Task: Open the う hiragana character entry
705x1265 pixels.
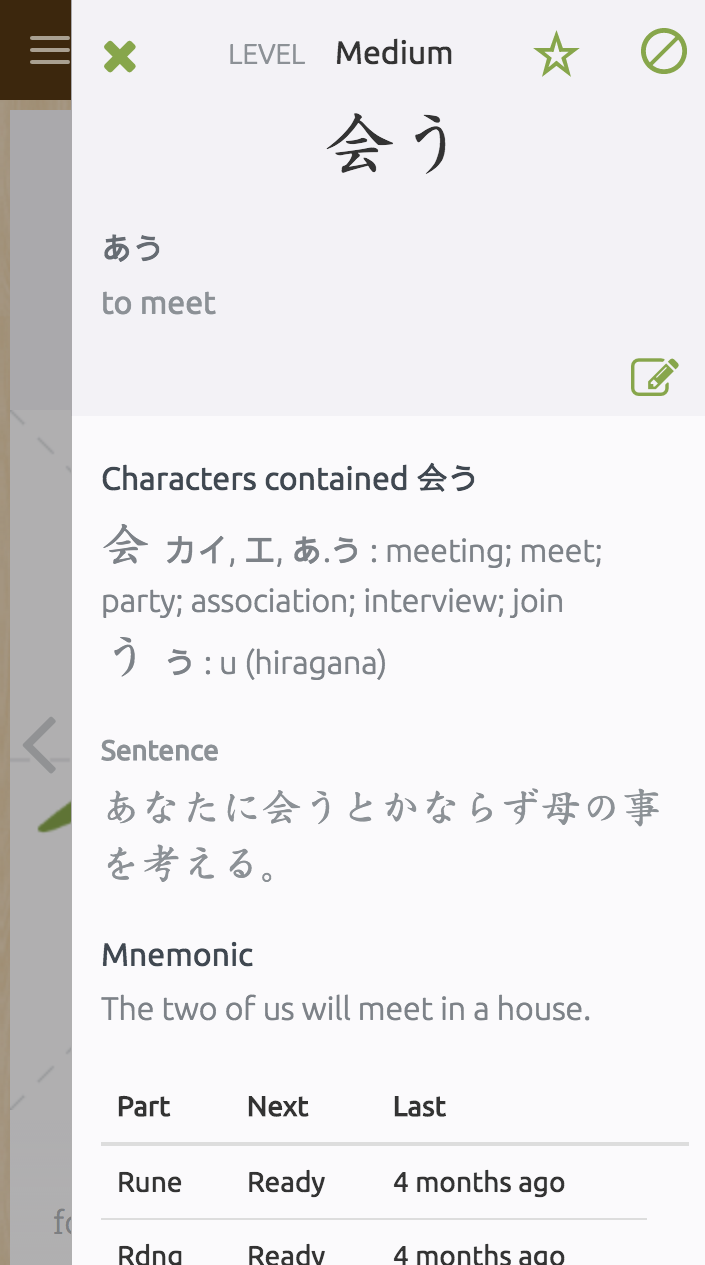Action: [x=125, y=659]
